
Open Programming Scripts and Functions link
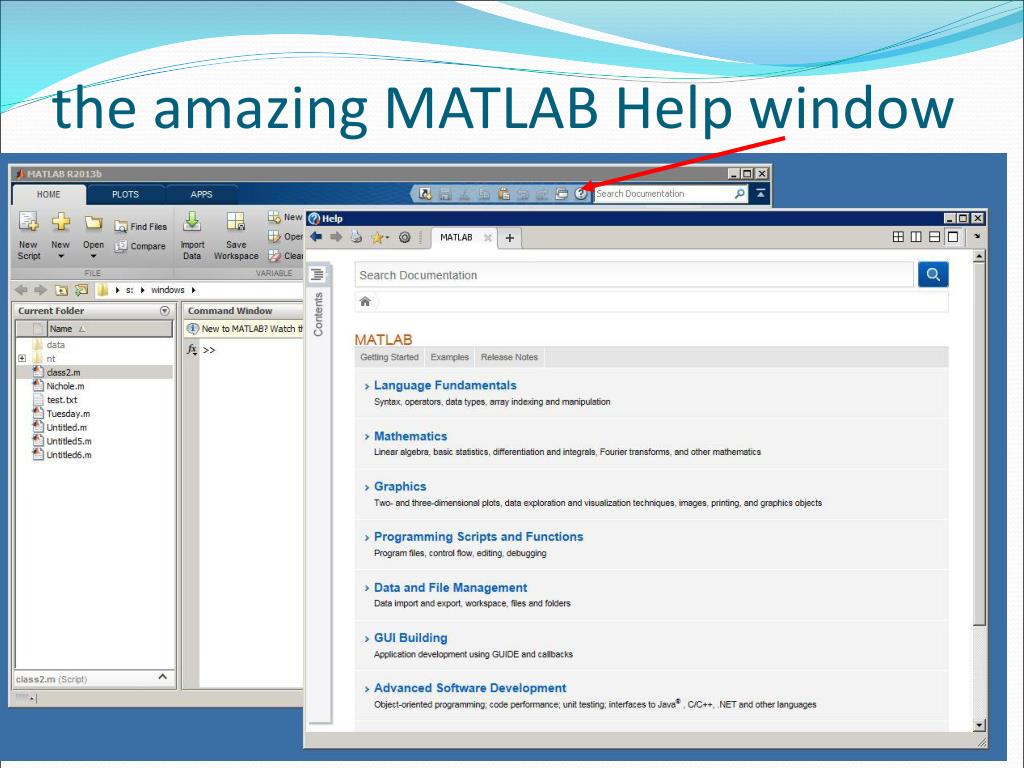click(478, 537)
